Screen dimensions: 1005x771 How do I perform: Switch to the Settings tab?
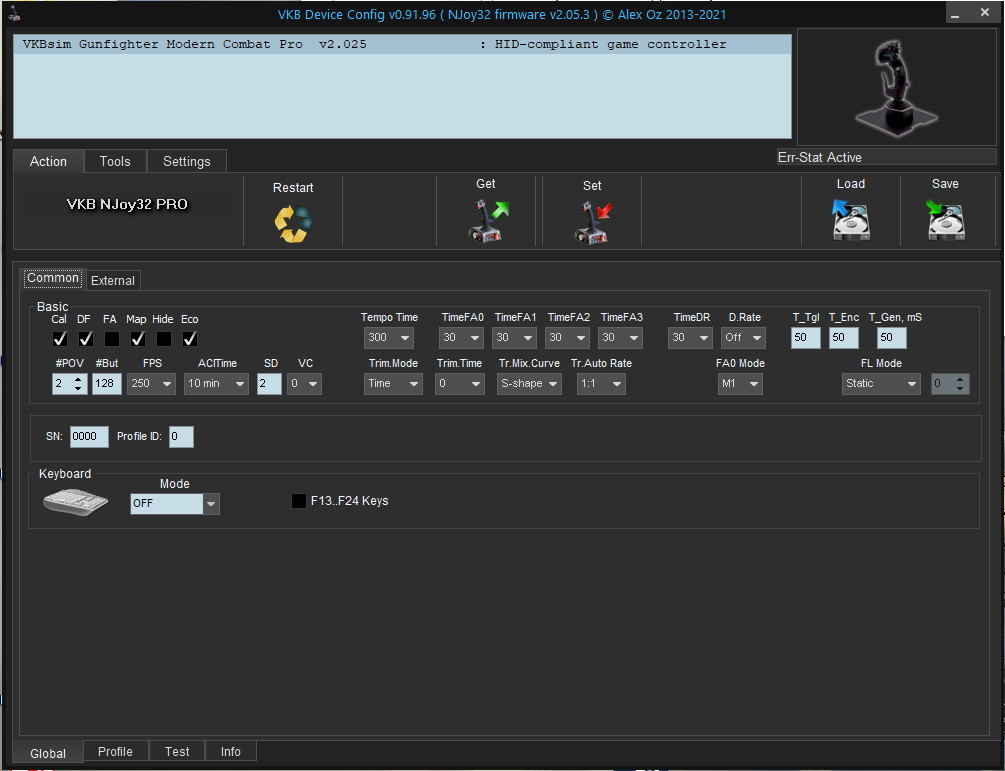click(x=187, y=162)
